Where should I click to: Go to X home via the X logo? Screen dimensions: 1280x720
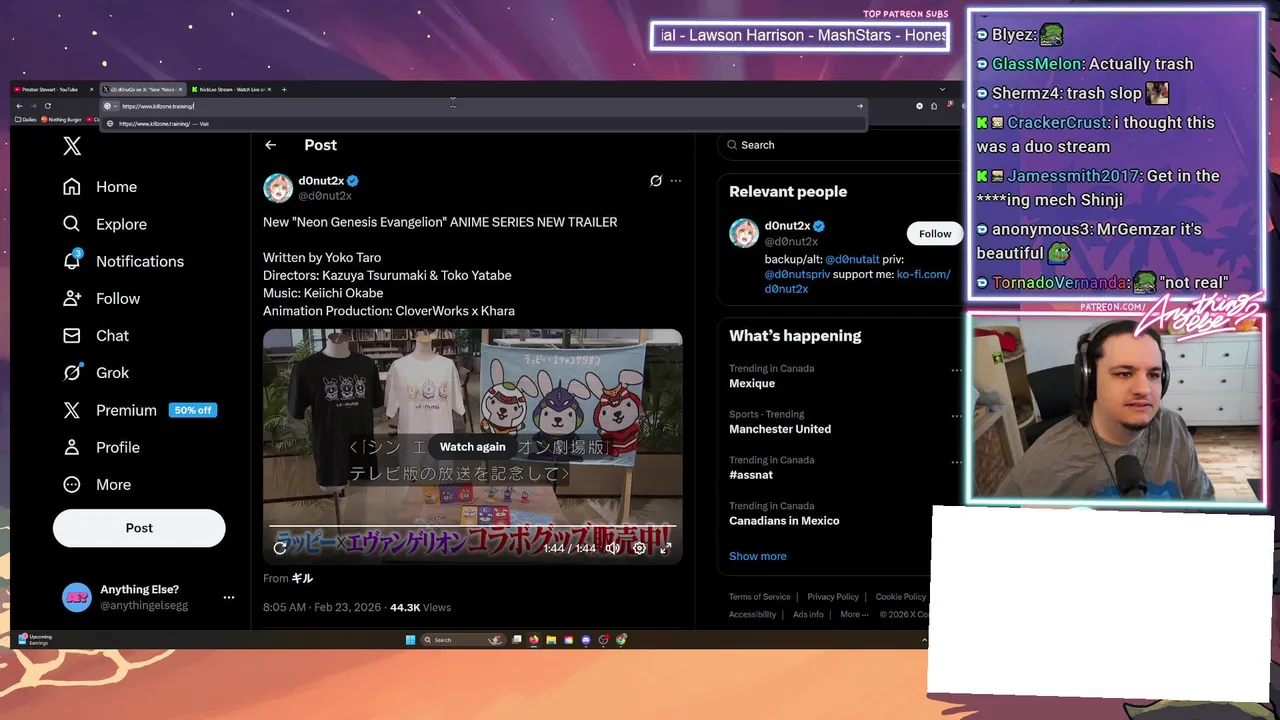[72, 146]
